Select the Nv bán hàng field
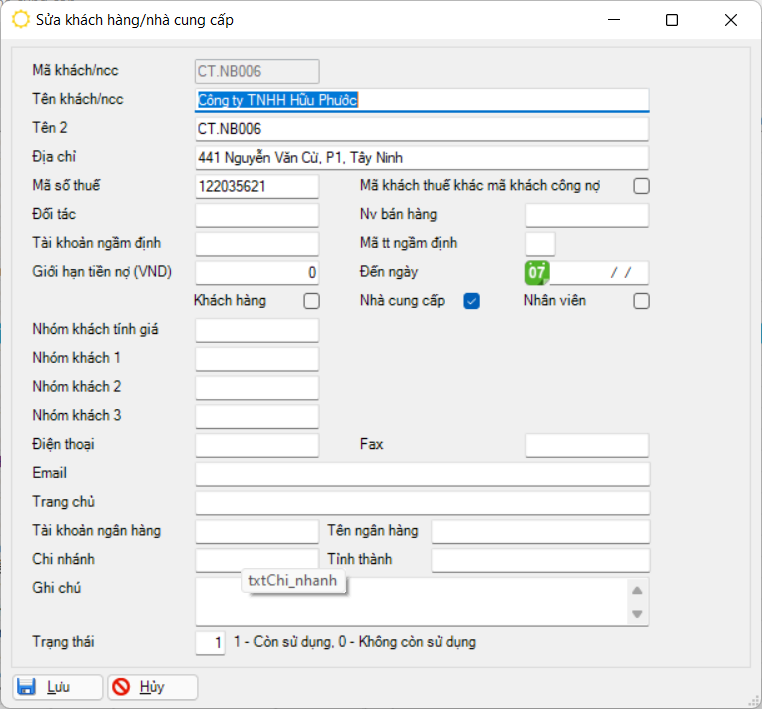The image size is (762, 709). [587, 215]
